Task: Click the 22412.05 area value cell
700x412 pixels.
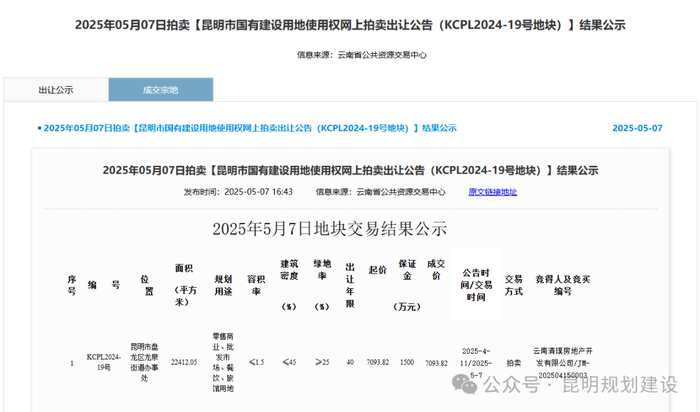Action: tap(184, 362)
